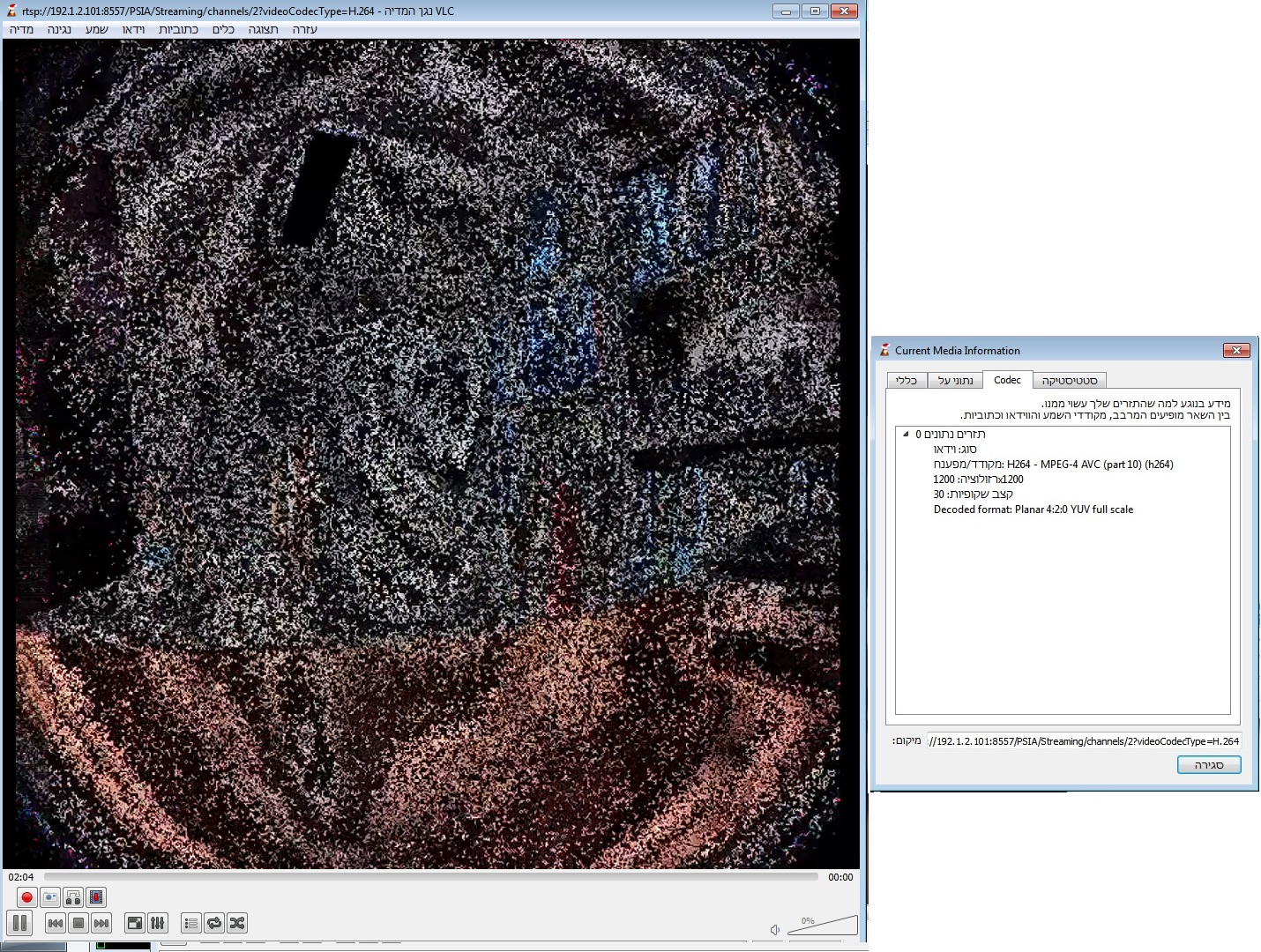Image resolution: width=1261 pixels, height=952 pixels.
Task: Click the frame-by-frame button
Action: point(97,897)
